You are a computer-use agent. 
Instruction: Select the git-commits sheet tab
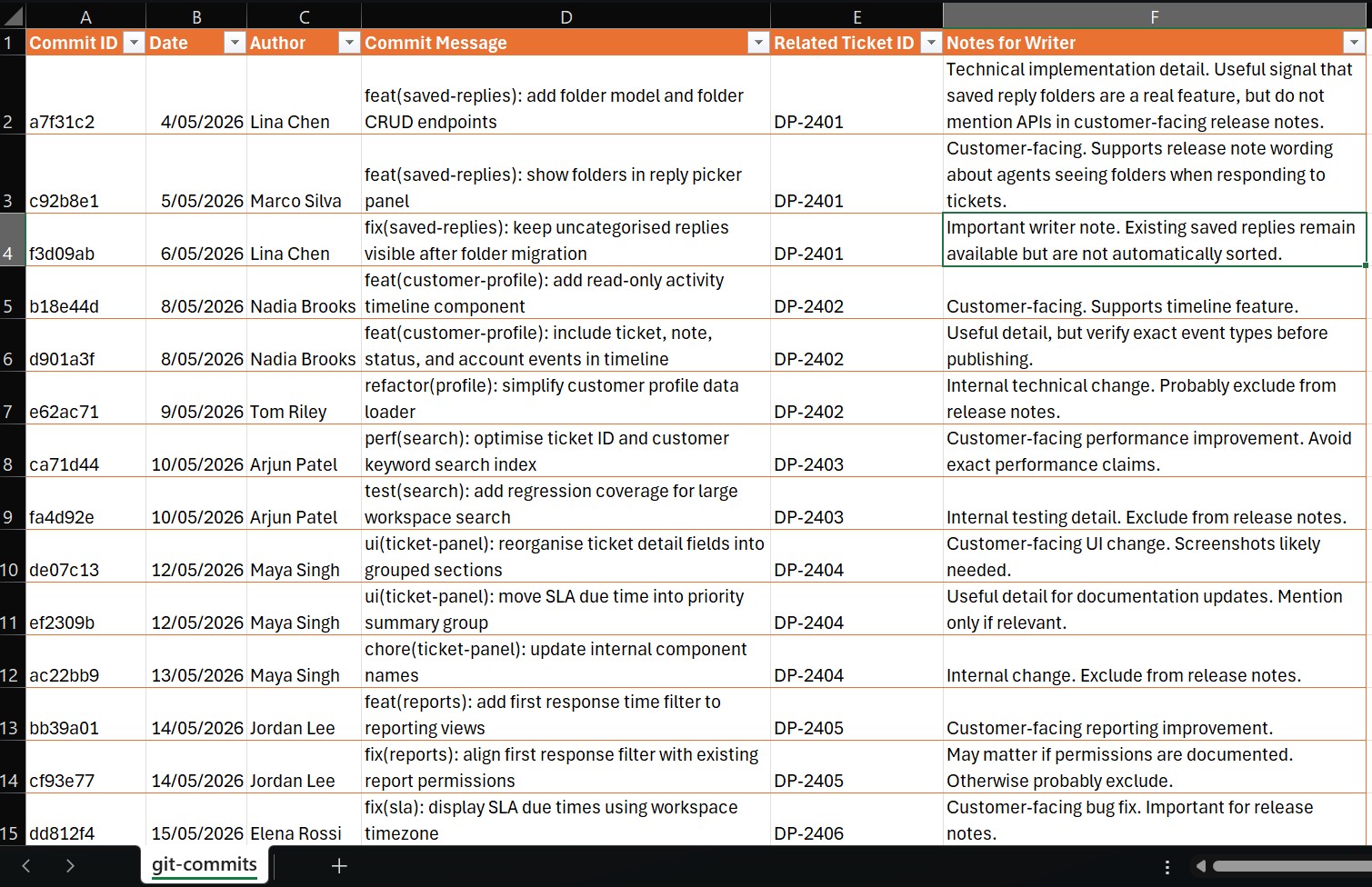[x=205, y=865]
